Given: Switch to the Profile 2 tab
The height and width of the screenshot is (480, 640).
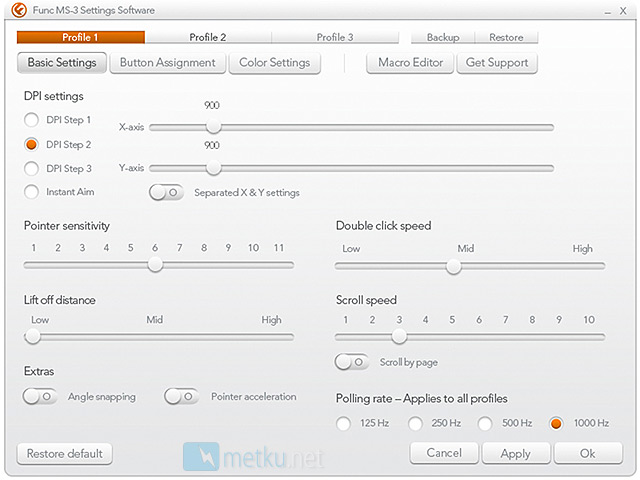Looking at the screenshot, I should click(x=208, y=37).
